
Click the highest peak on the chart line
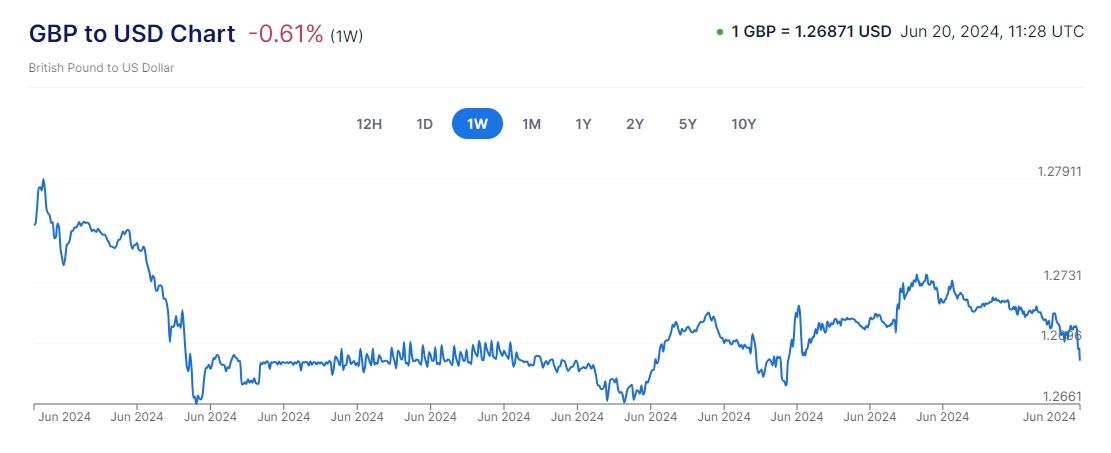[x=43, y=180]
